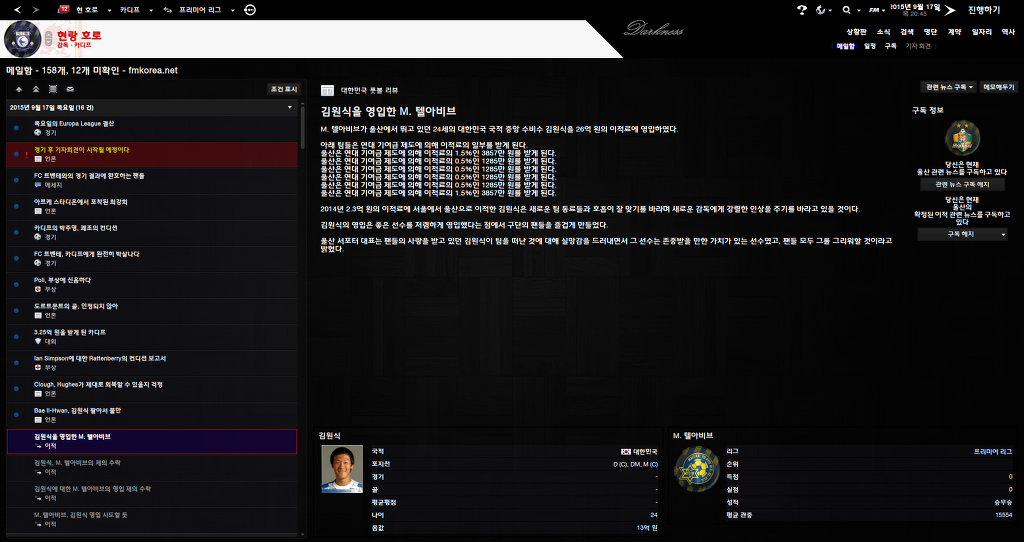Open message 카디프의 박주영, 최조의 컨디션
Image resolution: width=1024 pixels, height=542 pixels.
[x=152, y=232]
